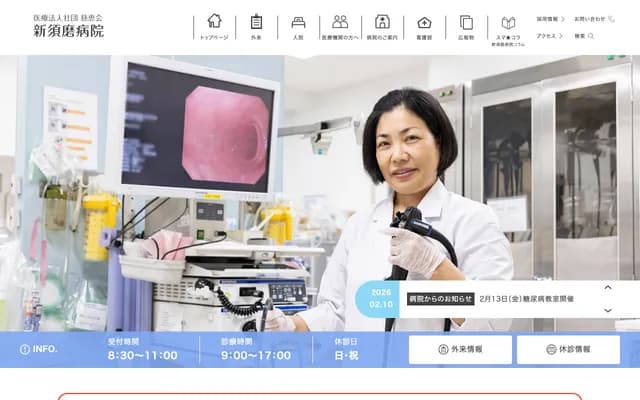This screenshot has width=640, height=400.
Task: Click the 病院からのお知らせ label
Action: (x=440, y=299)
